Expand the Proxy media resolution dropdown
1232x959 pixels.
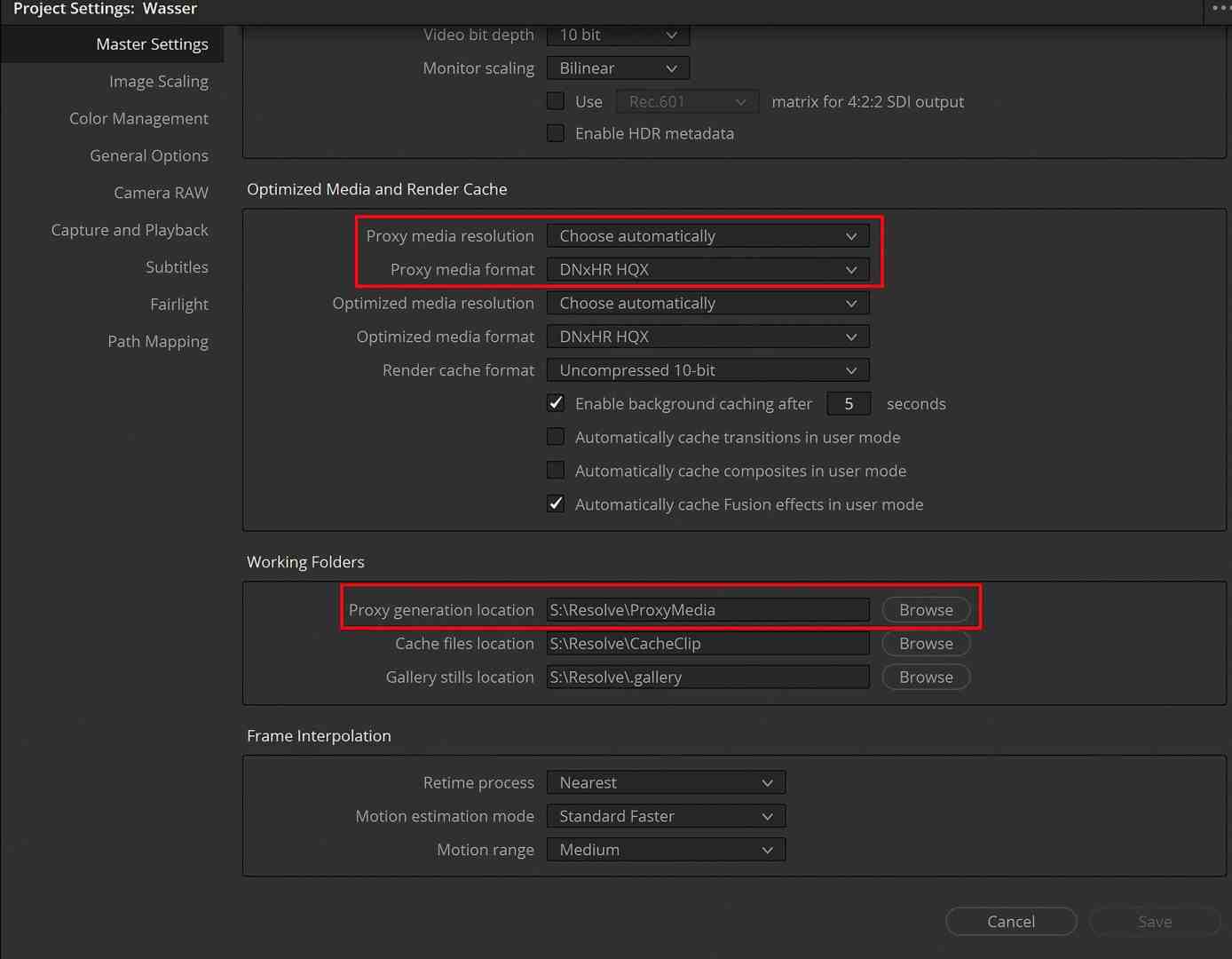(707, 235)
